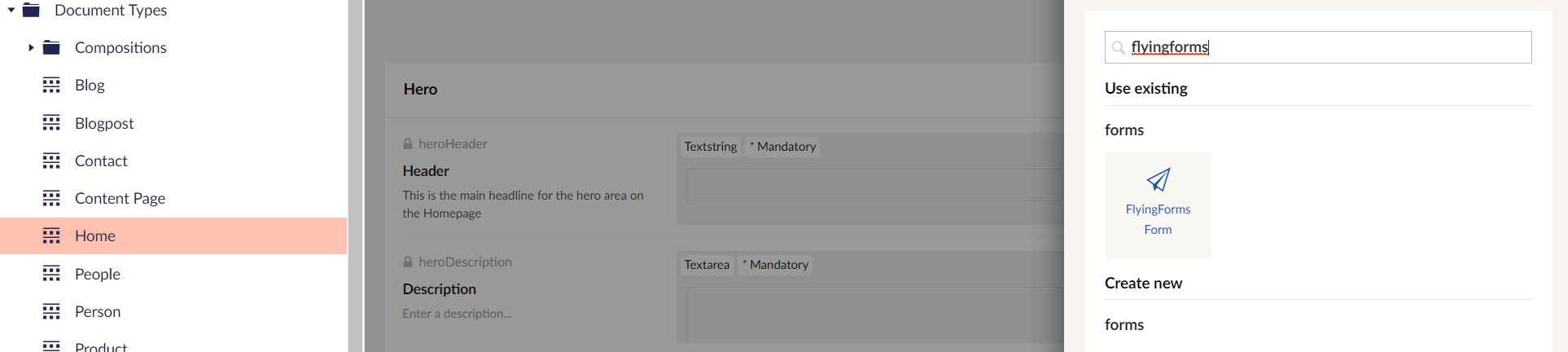
Task: Click the Textstring property editor label
Action: point(711,147)
